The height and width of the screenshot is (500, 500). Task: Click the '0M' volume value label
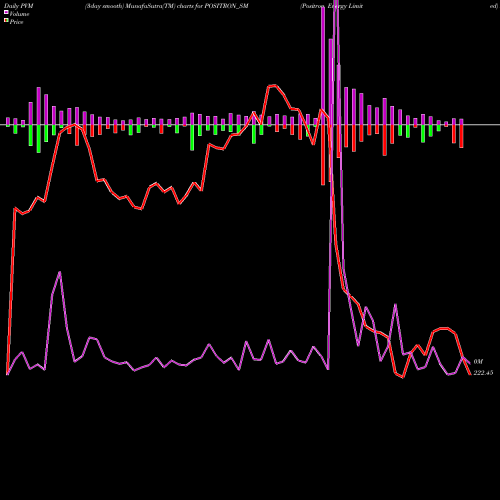pos(478,362)
